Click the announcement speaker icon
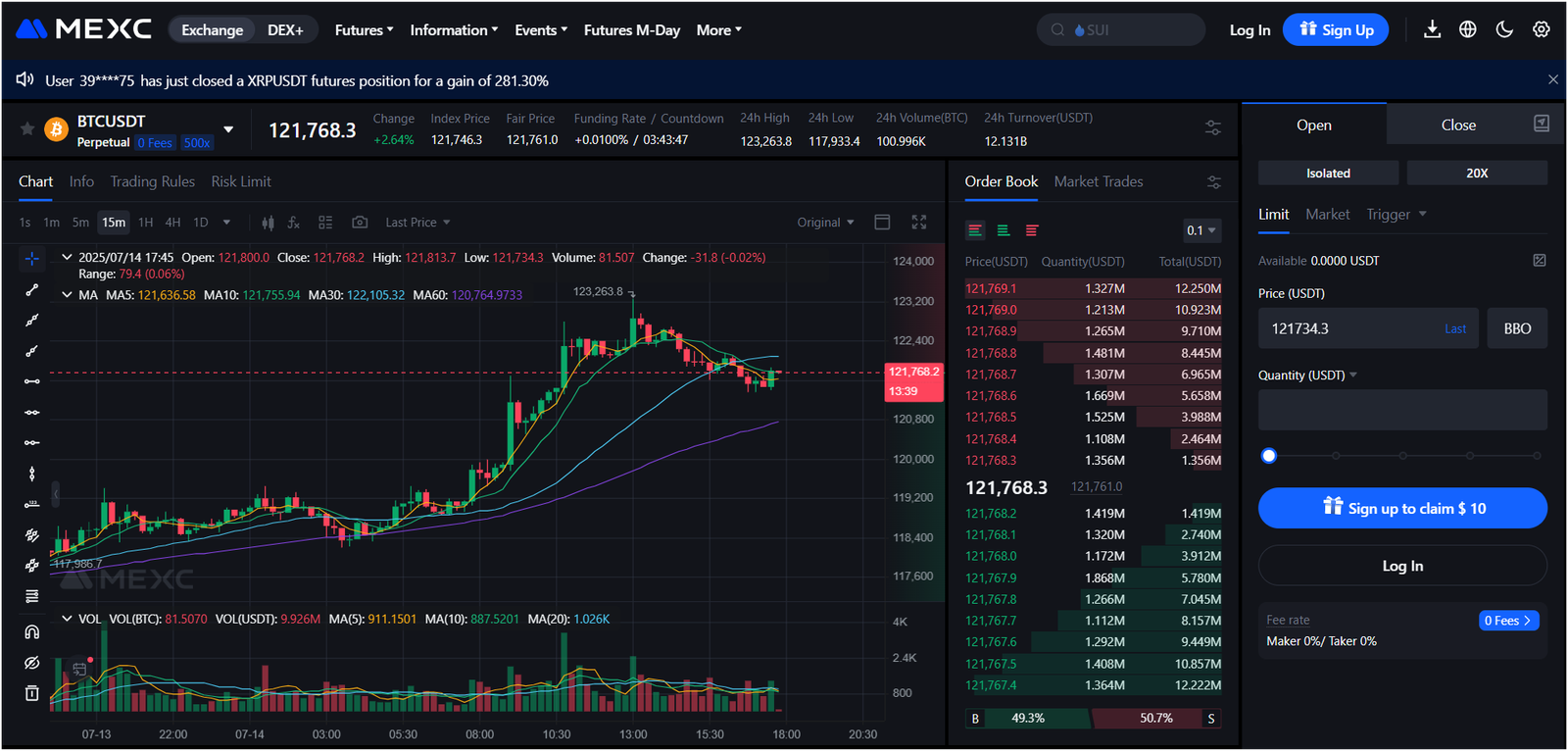This screenshot has height=751, width=1568. point(25,79)
